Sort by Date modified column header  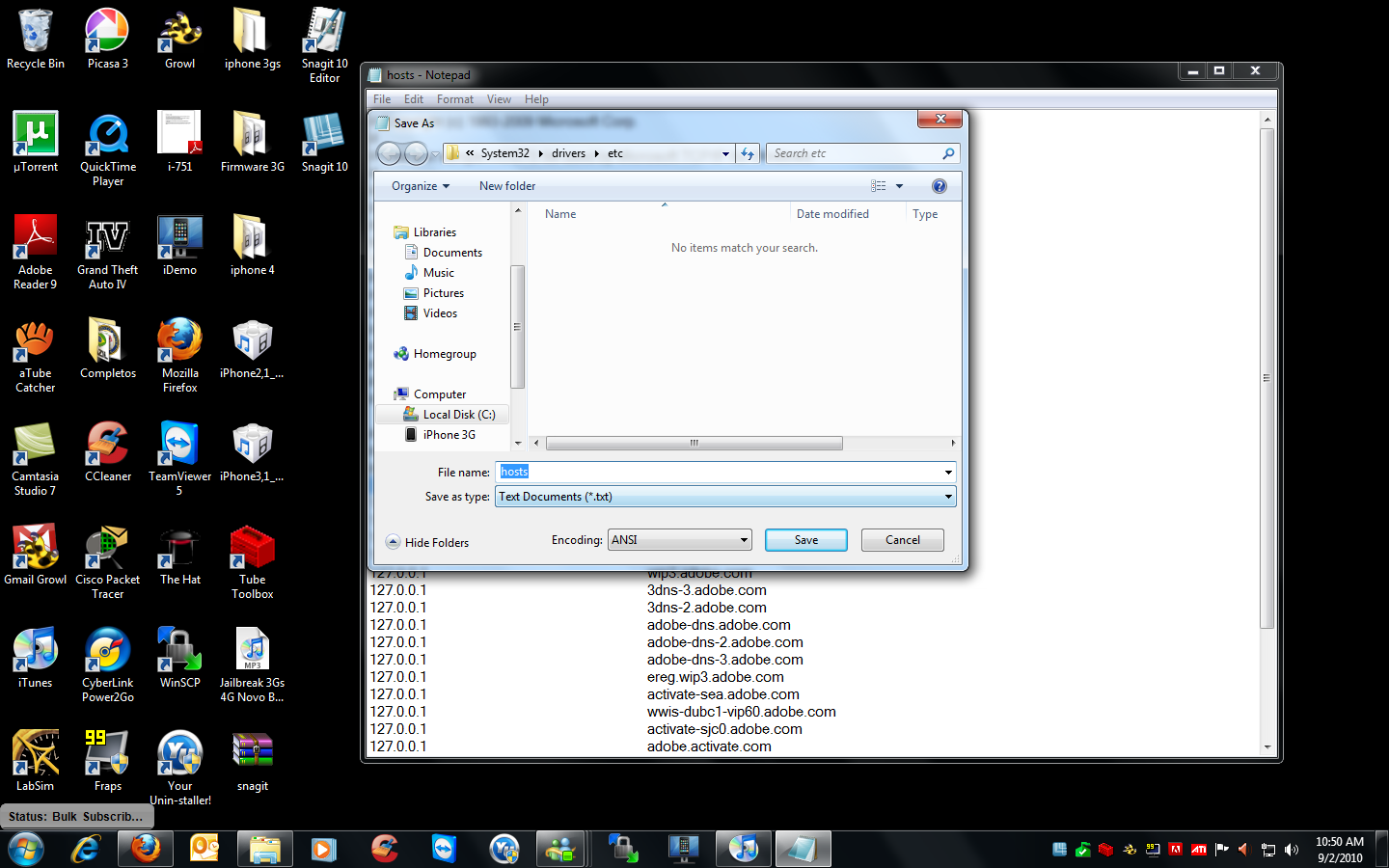(832, 214)
